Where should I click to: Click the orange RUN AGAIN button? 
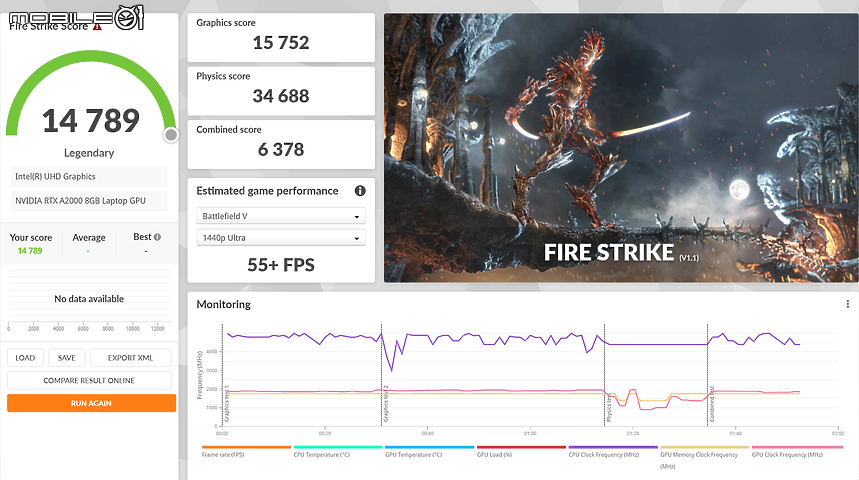pyautogui.click(x=91, y=403)
